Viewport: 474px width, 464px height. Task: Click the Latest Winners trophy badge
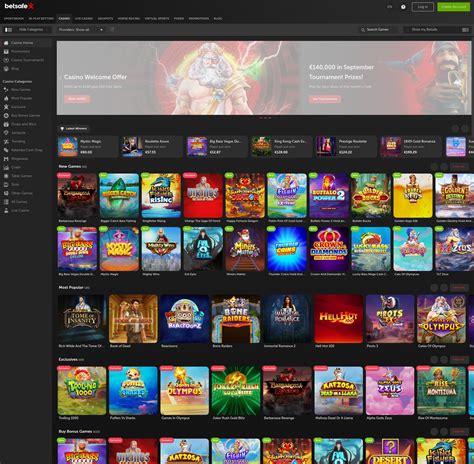pos(74,128)
